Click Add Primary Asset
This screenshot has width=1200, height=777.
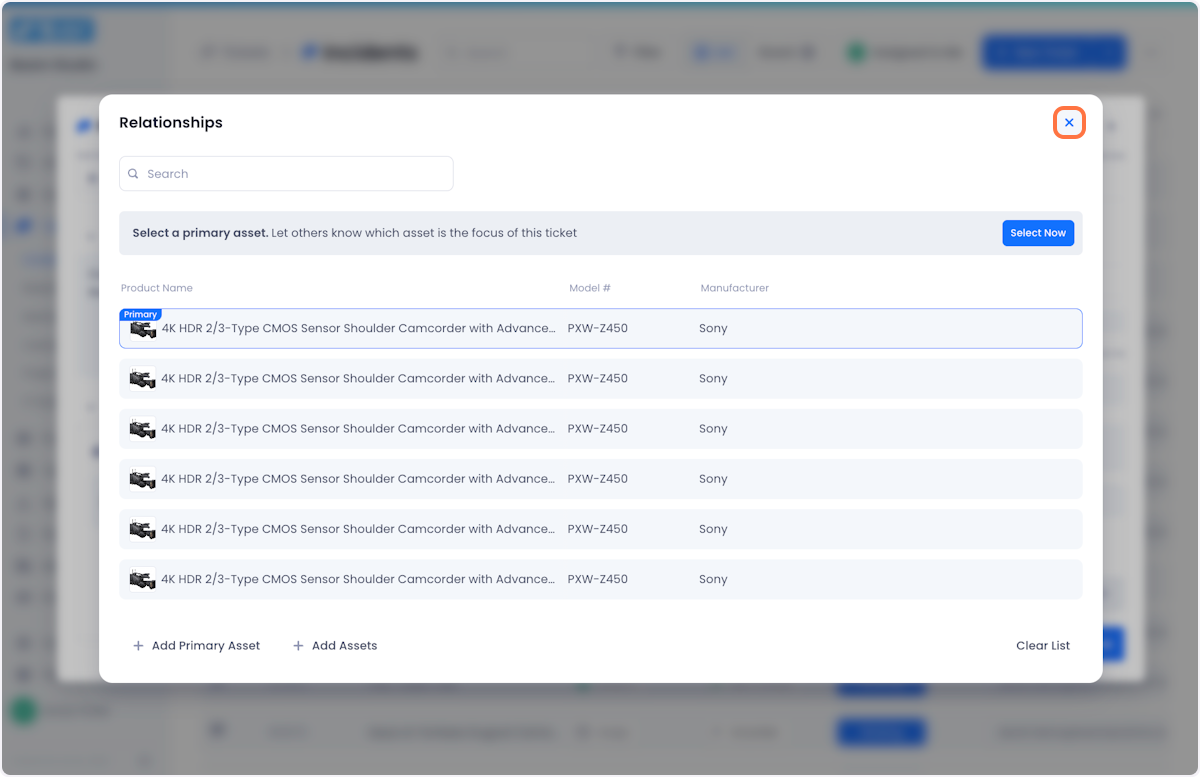coord(196,646)
